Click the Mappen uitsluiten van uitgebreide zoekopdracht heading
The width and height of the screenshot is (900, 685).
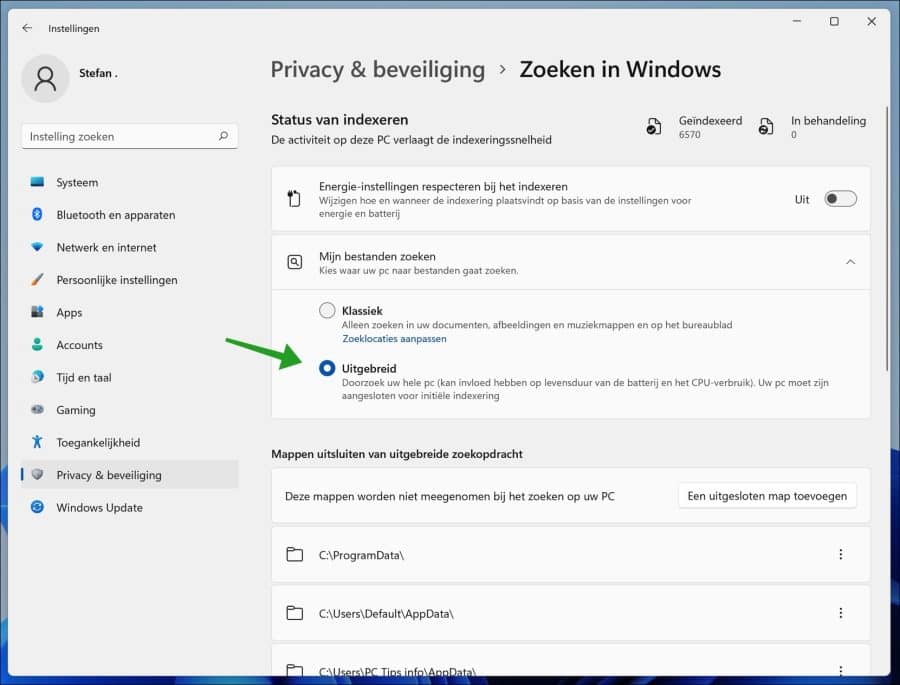coord(397,454)
